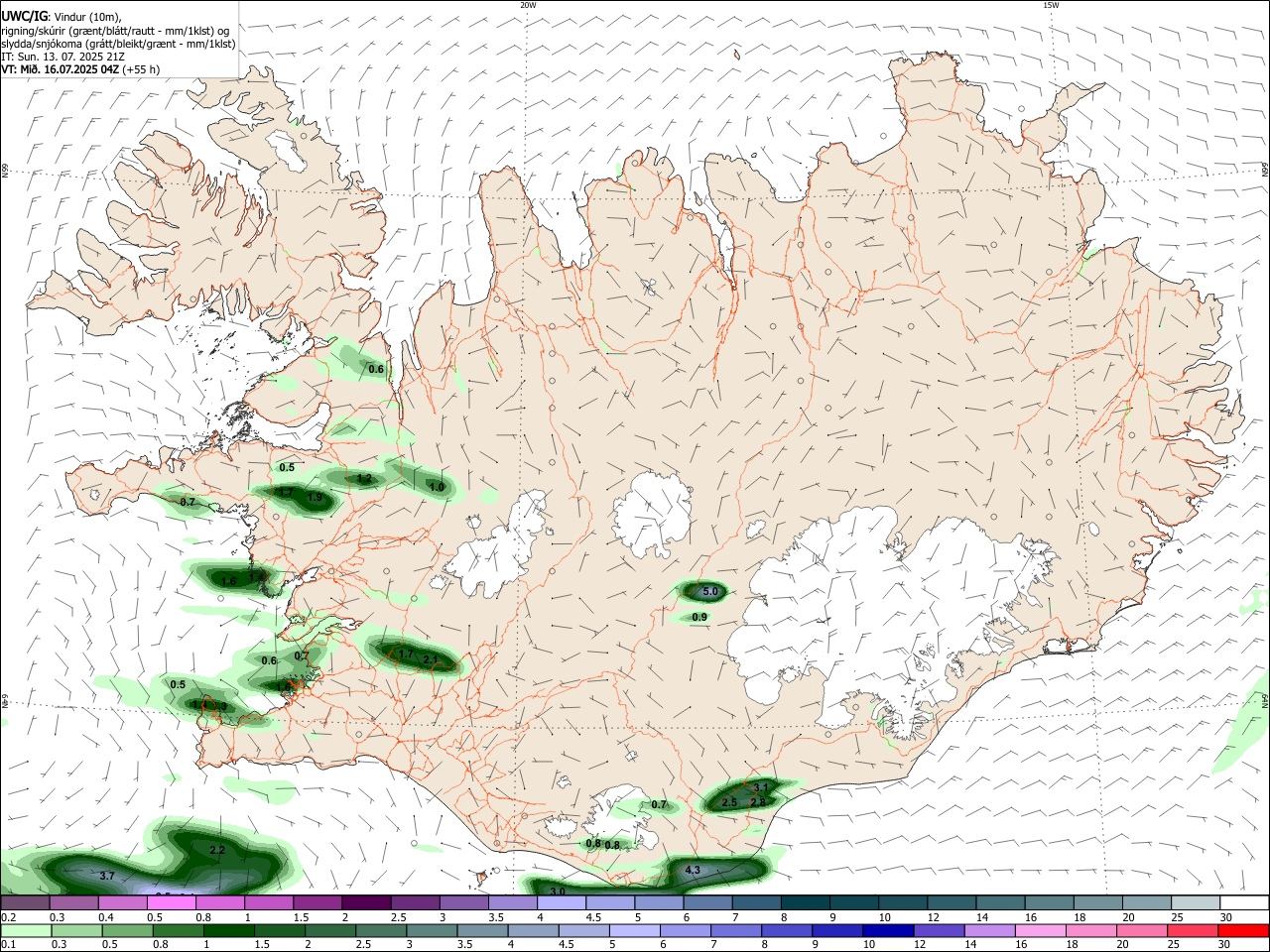
Task: Click the 4.3 rainfall value on the south coast
Action: coord(694,871)
